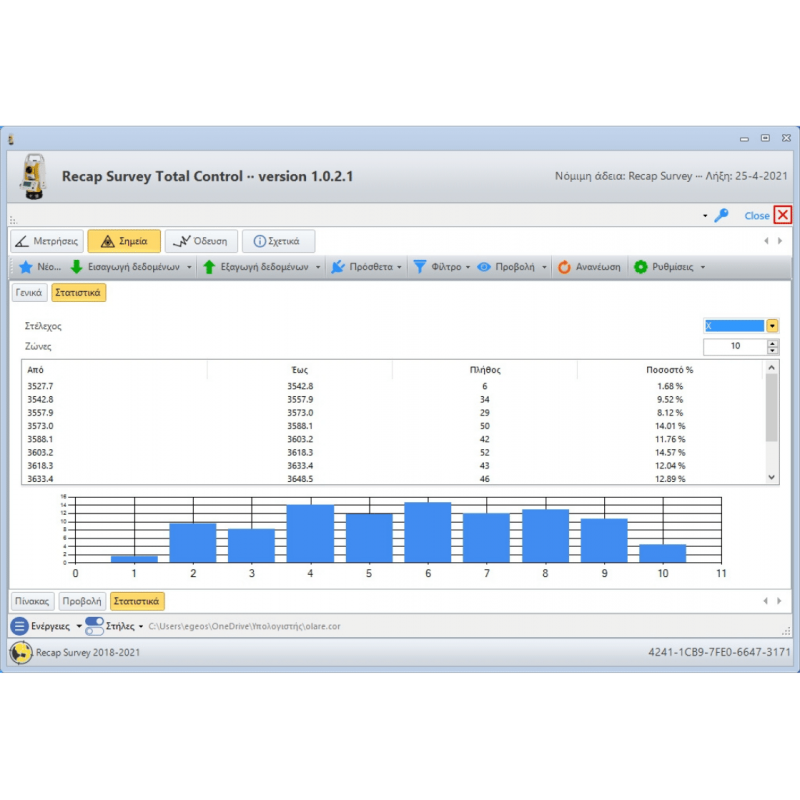
Task: Open the Πρόσθετα extras tool icon
Action: click(338, 267)
